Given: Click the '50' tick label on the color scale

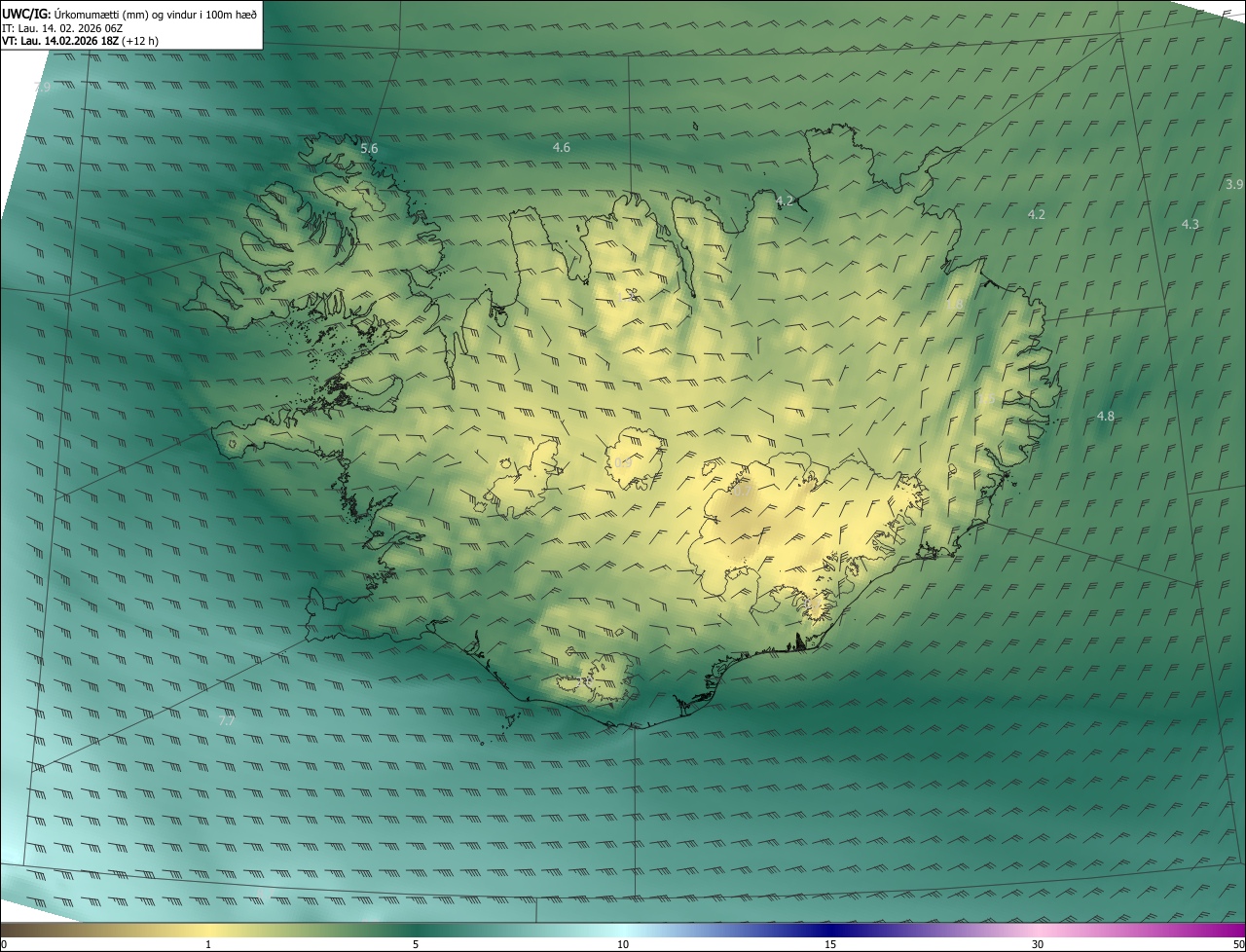Looking at the screenshot, I should click(1238, 944).
